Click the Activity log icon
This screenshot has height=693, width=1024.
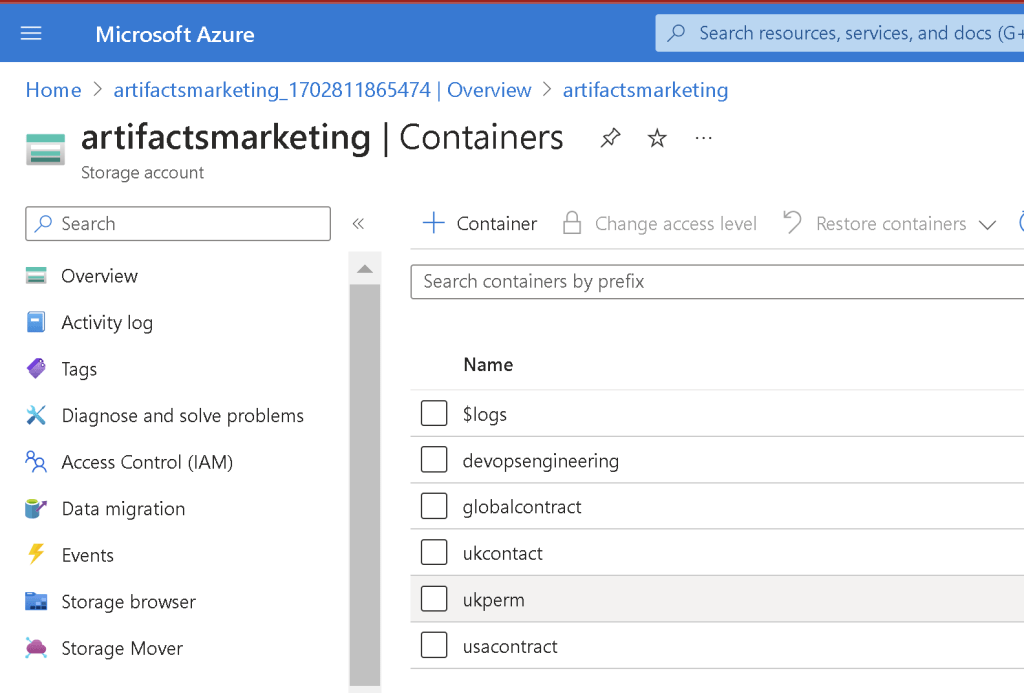pyautogui.click(x=36, y=322)
